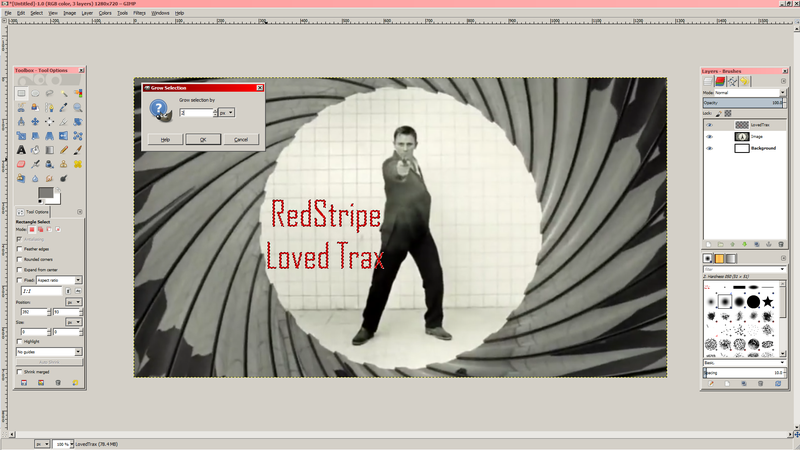Click Help in Grow Selection dialog
800x450 pixels.
coord(165,139)
